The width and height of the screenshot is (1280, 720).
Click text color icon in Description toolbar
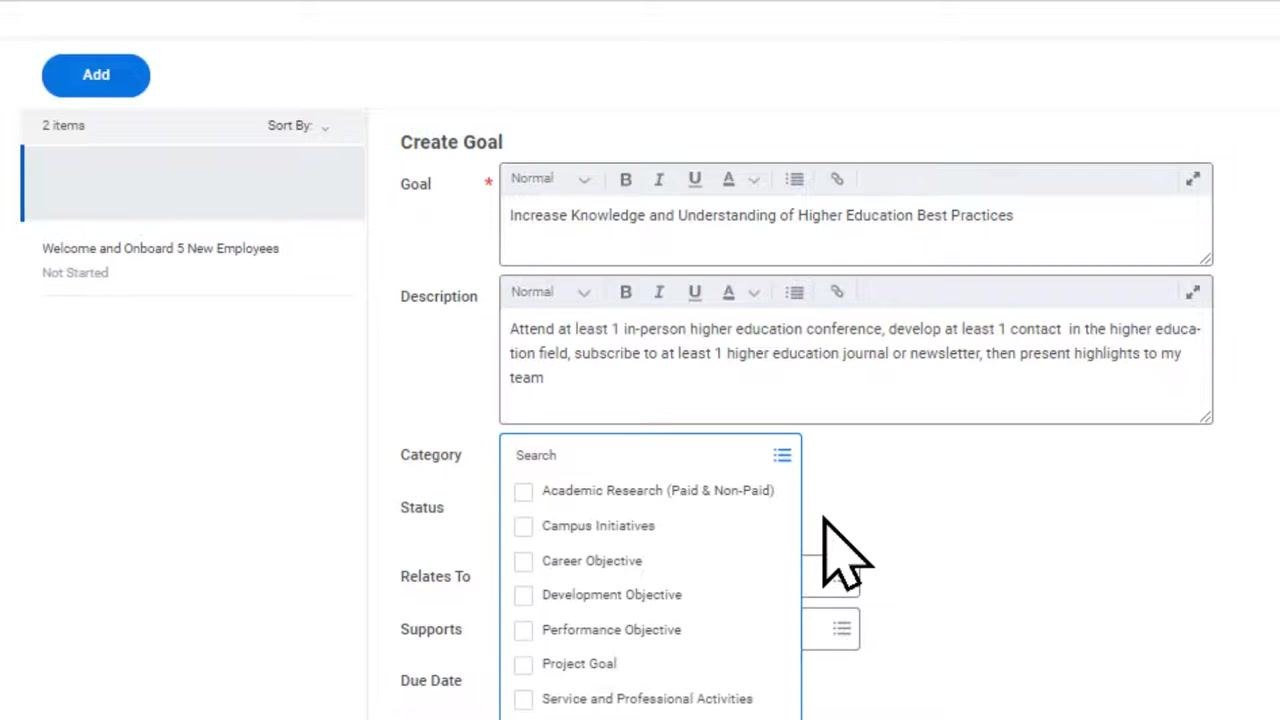click(729, 292)
